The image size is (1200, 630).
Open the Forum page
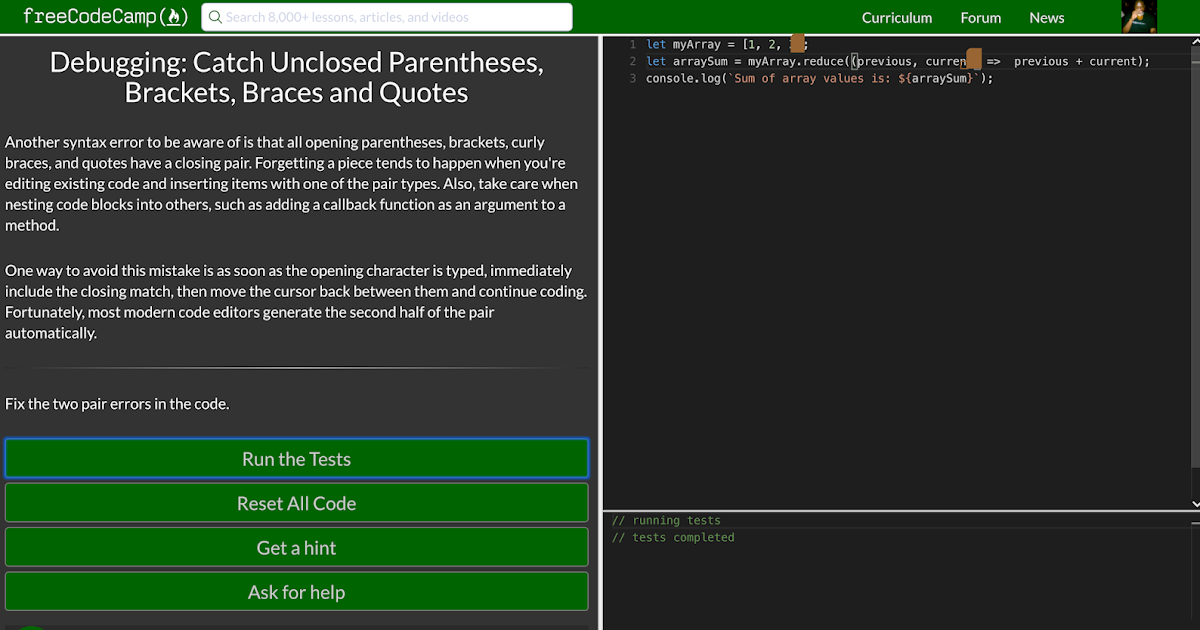coord(980,17)
